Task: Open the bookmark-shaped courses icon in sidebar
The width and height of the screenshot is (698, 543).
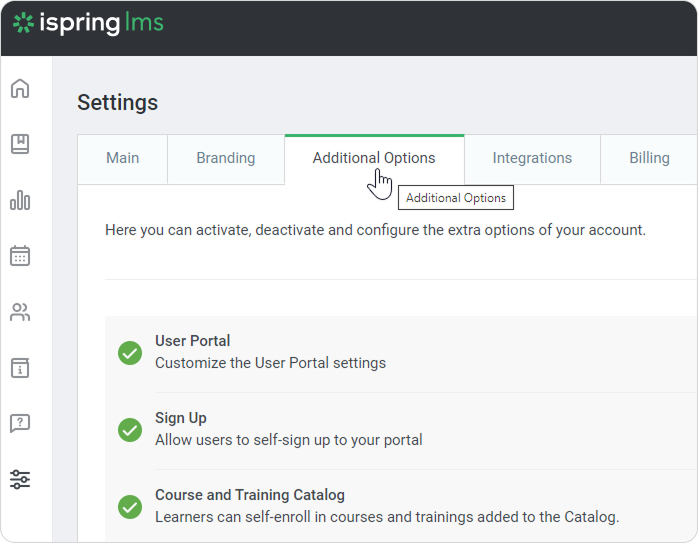Action: point(20,144)
